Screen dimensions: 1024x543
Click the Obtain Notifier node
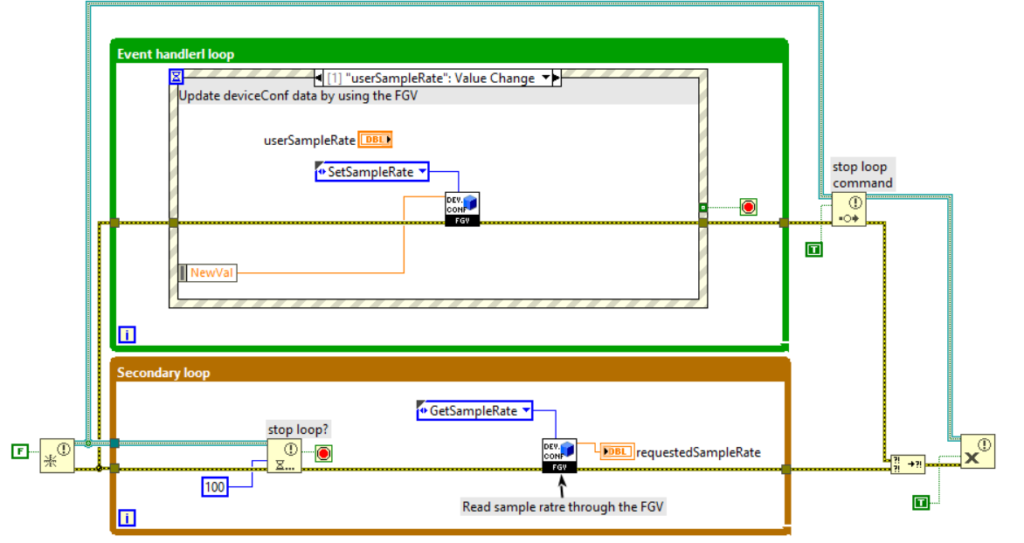click(x=56, y=454)
